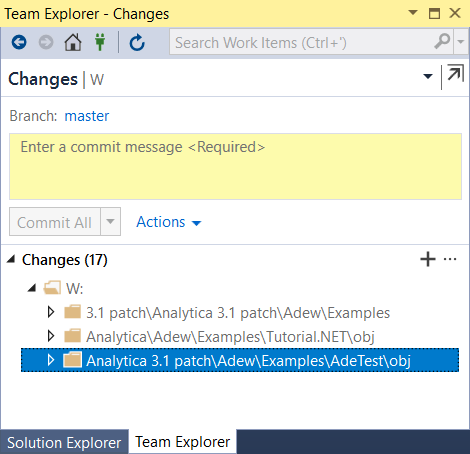Screen dimensions: 470x454
Task: Open the Commit All split-button dropdown
Action: [x=110, y=222]
